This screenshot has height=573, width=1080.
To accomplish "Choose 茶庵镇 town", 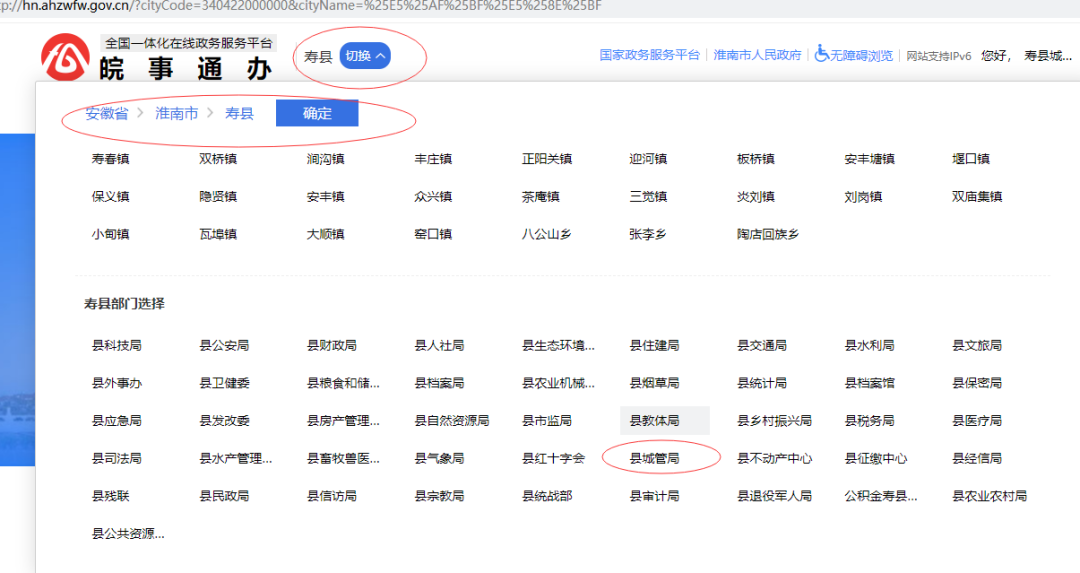I will [540, 197].
